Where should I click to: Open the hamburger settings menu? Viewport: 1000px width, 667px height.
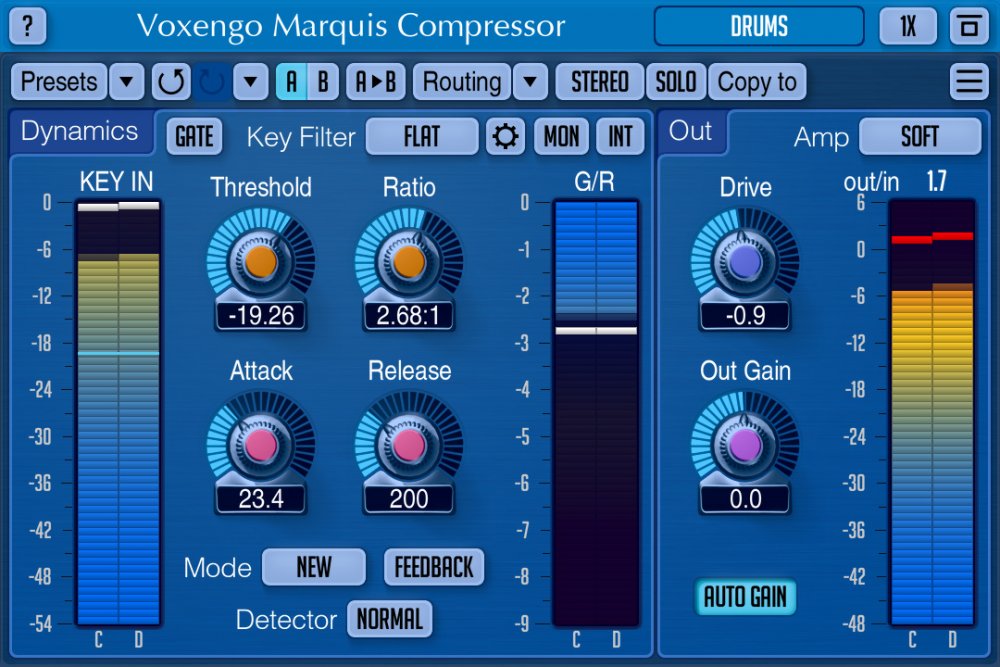[969, 82]
